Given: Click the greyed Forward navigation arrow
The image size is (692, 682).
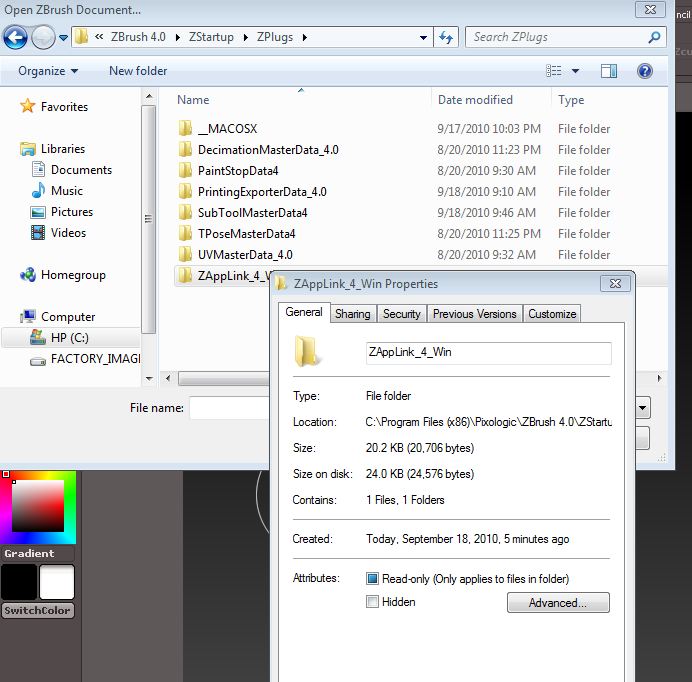Looking at the screenshot, I should [43, 37].
